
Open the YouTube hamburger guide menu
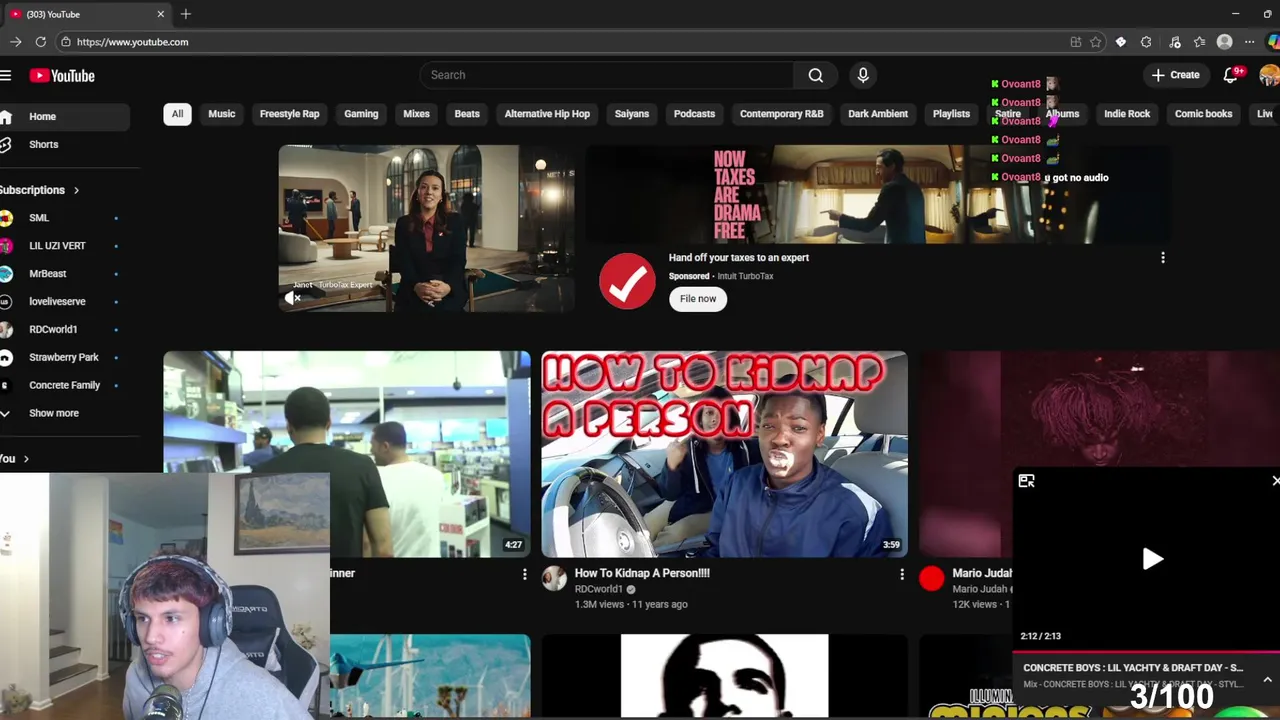pos(6,75)
